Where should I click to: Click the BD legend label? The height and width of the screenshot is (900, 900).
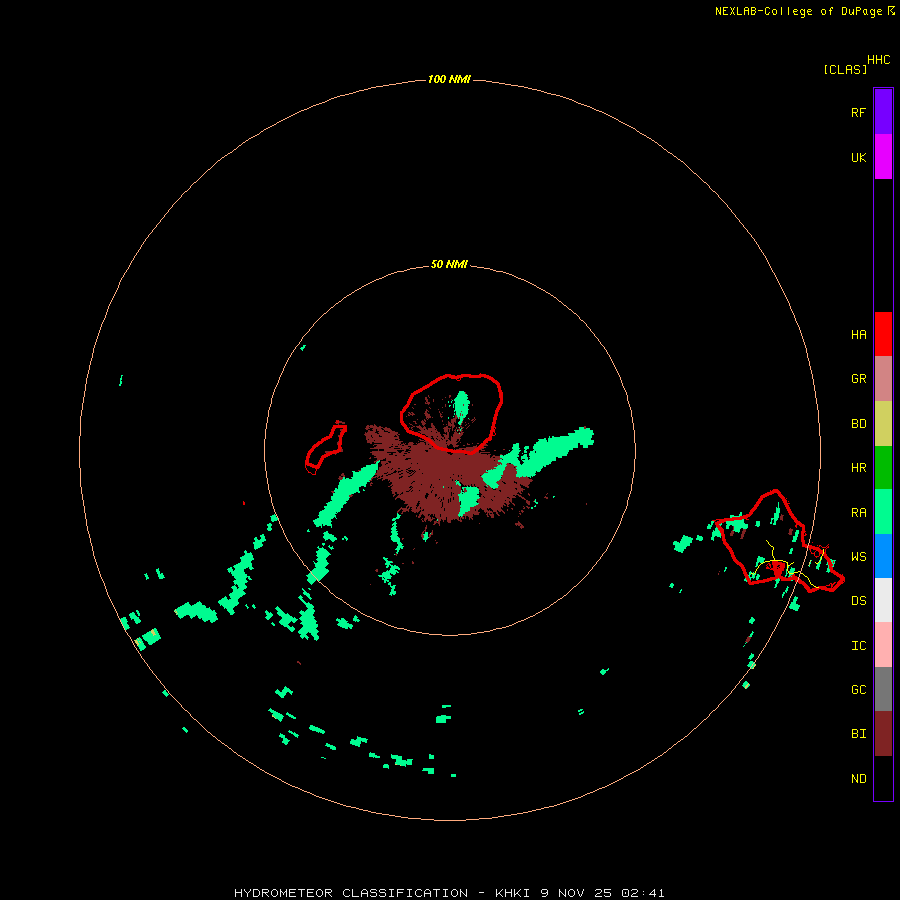point(858,424)
